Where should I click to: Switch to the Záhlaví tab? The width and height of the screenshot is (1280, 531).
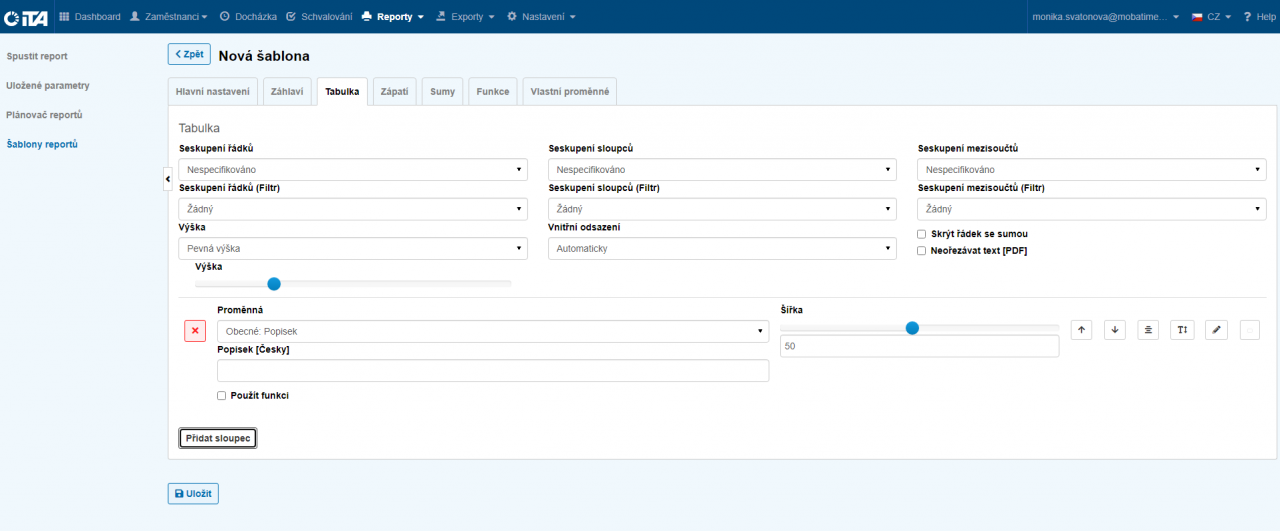pyautogui.click(x=289, y=92)
